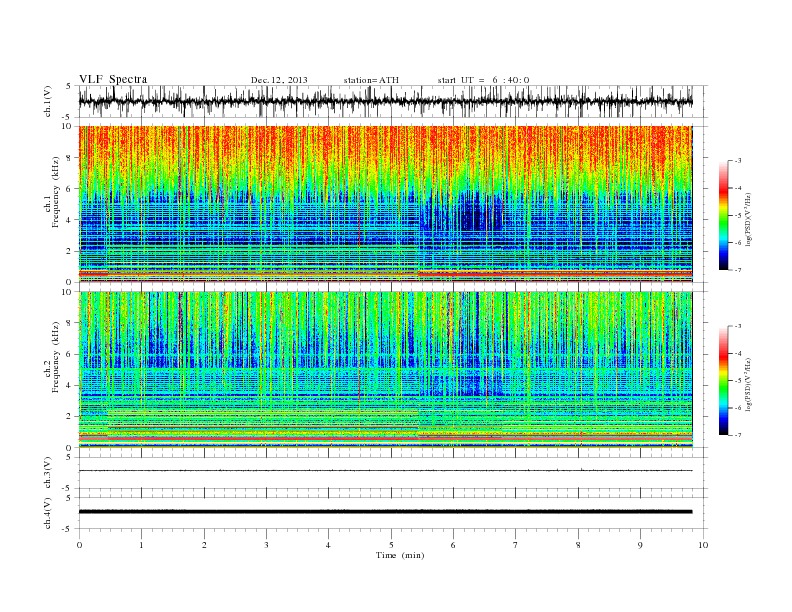The height and width of the screenshot is (612, 792).
Task: Click the "-7" value on ch.2 color bar
Action: pos(737,435)
